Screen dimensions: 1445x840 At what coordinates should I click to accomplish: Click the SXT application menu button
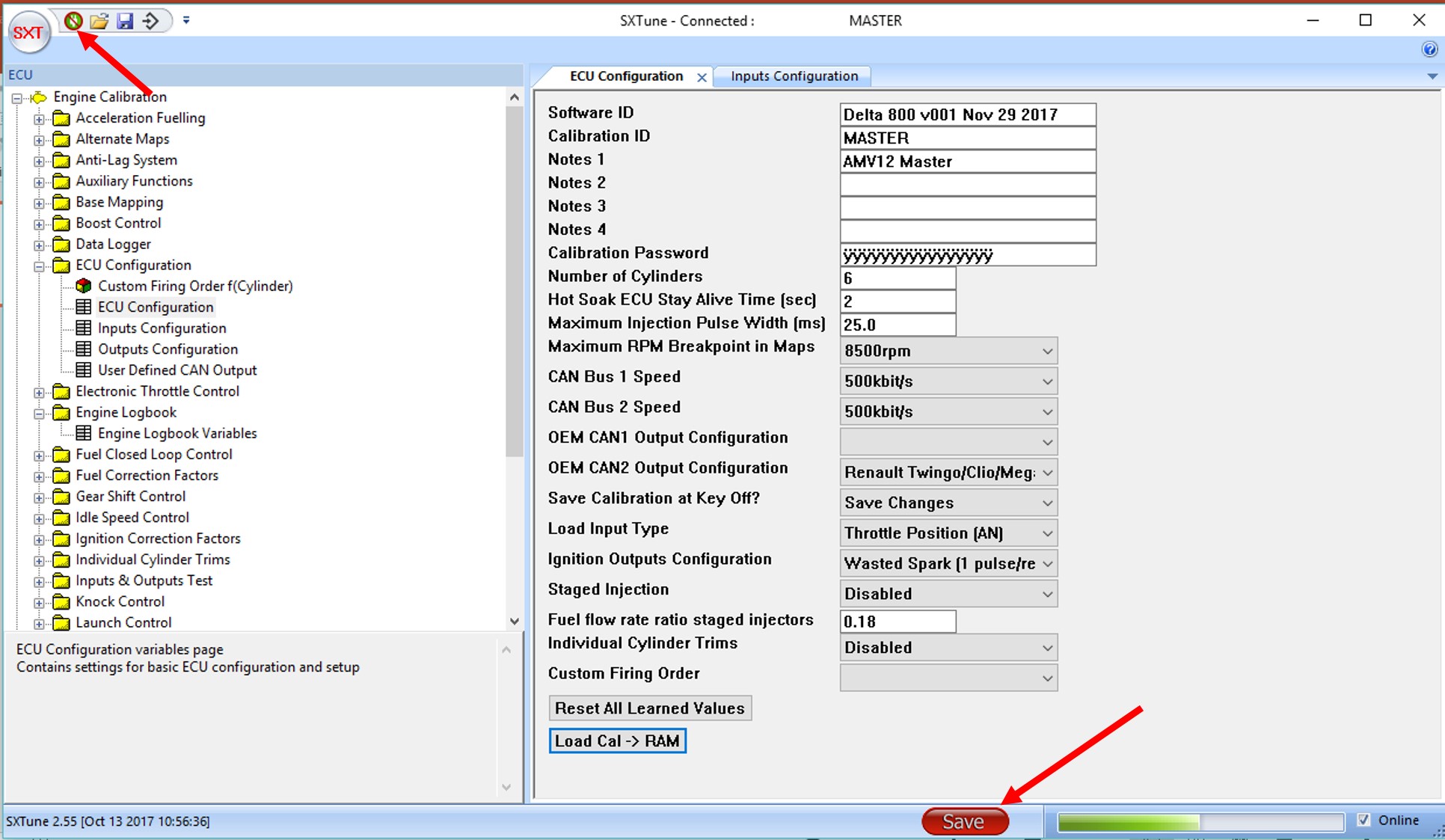pyautogui.click(x=28, y=32)
